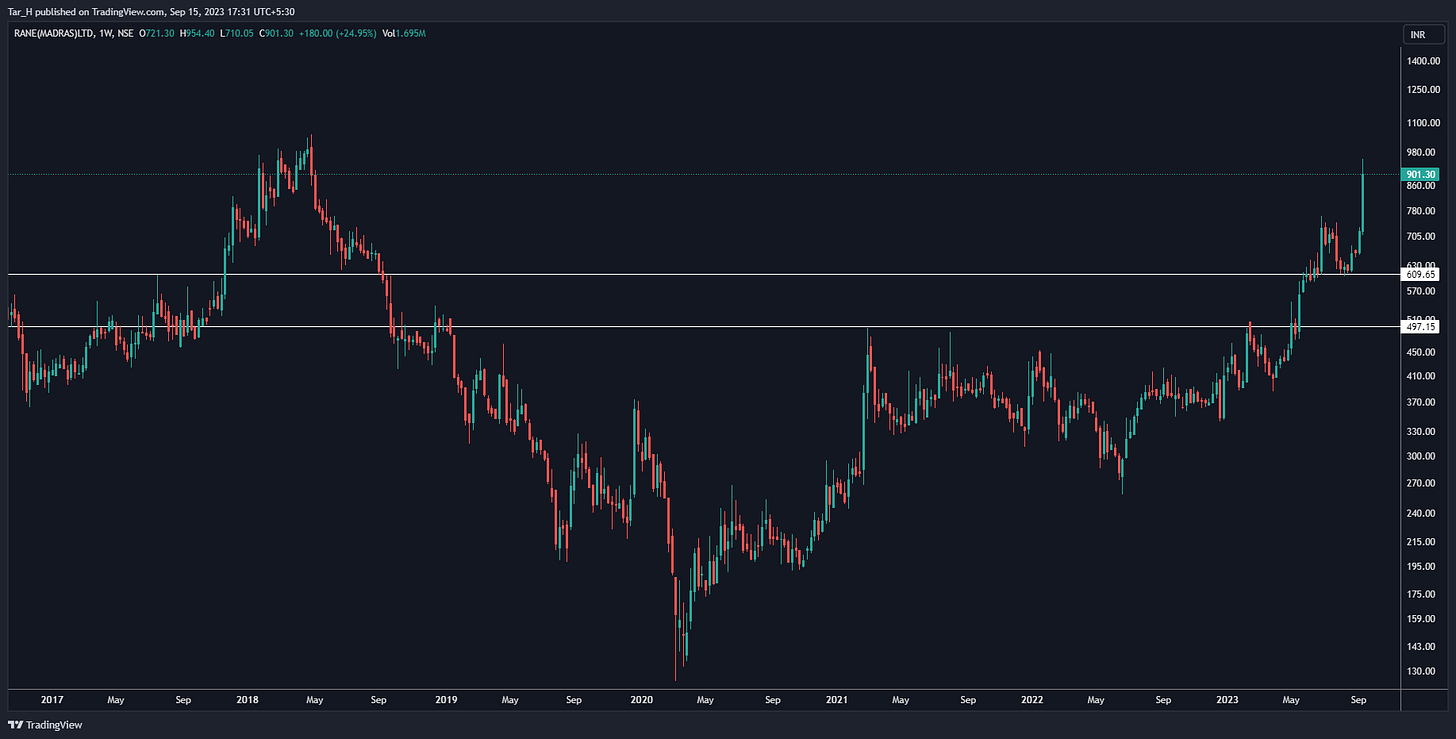Click the 1100.00 price axis label
The image size is (1456, 739).
tap(1422, 123)
